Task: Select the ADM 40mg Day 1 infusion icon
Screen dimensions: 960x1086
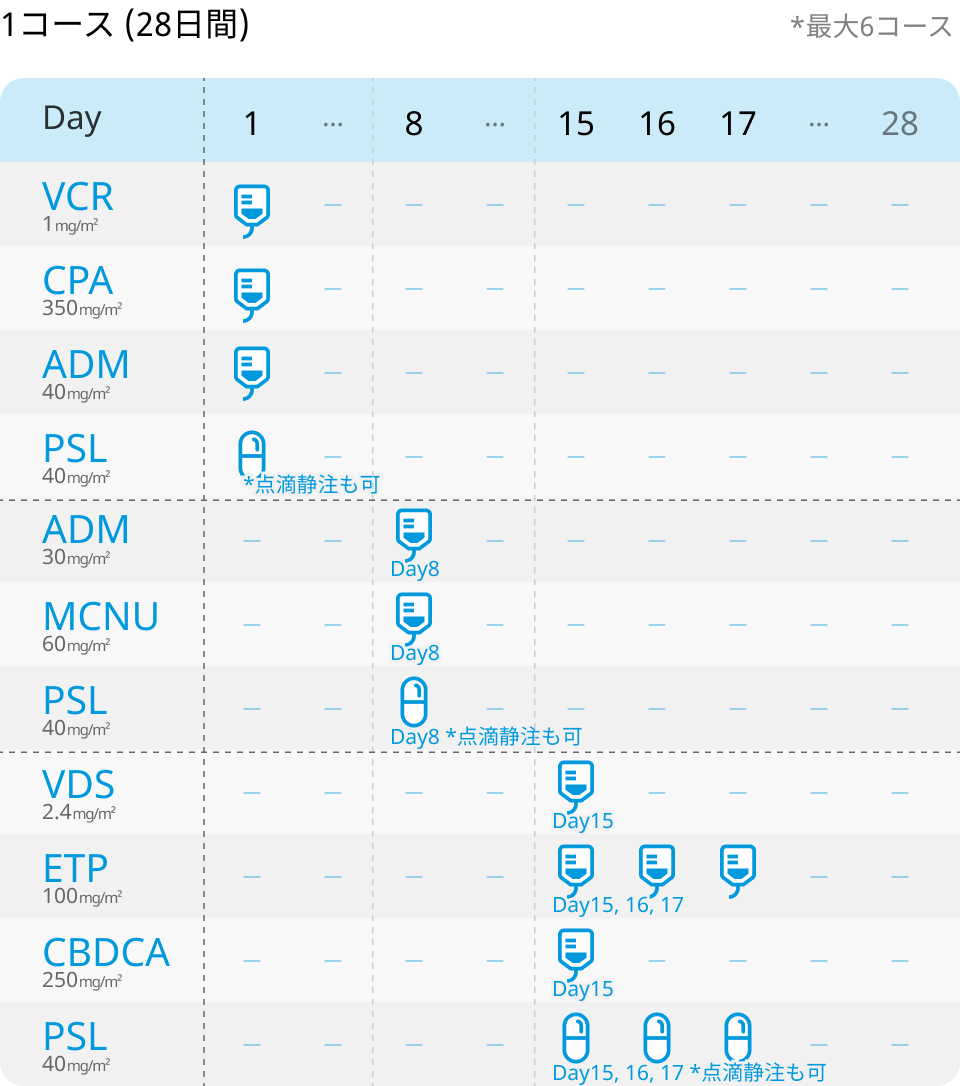Action: (251, 373)
